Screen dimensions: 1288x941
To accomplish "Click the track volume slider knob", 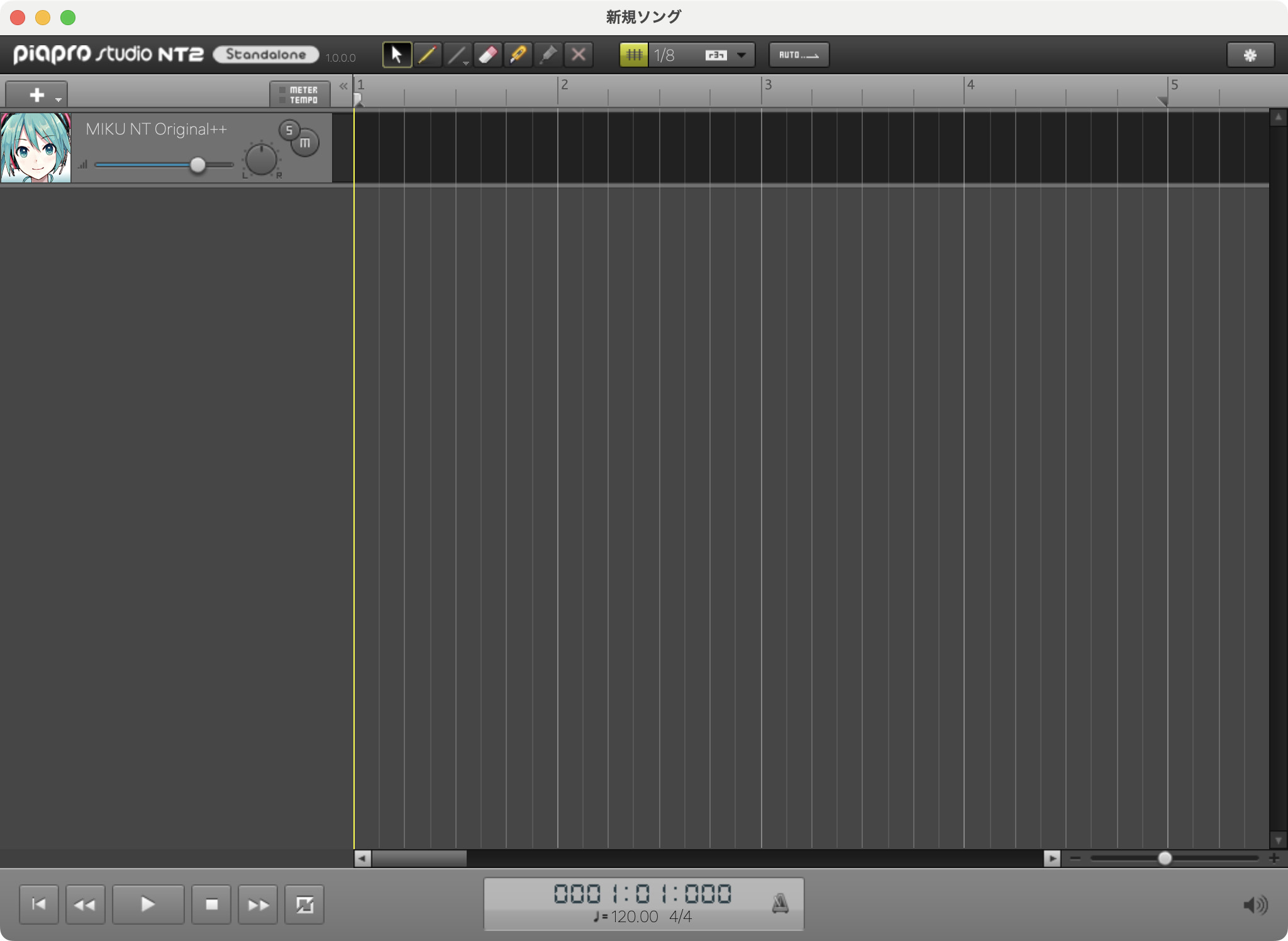I will 197,165.
